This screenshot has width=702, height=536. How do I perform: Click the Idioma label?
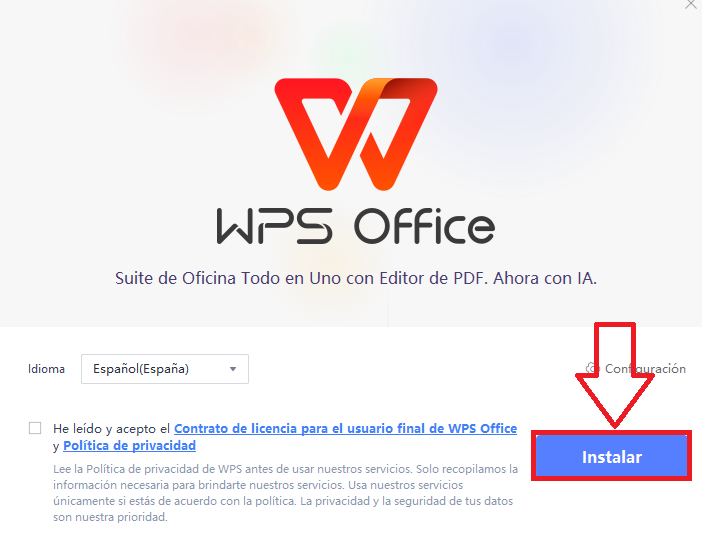tap(47, 369)
